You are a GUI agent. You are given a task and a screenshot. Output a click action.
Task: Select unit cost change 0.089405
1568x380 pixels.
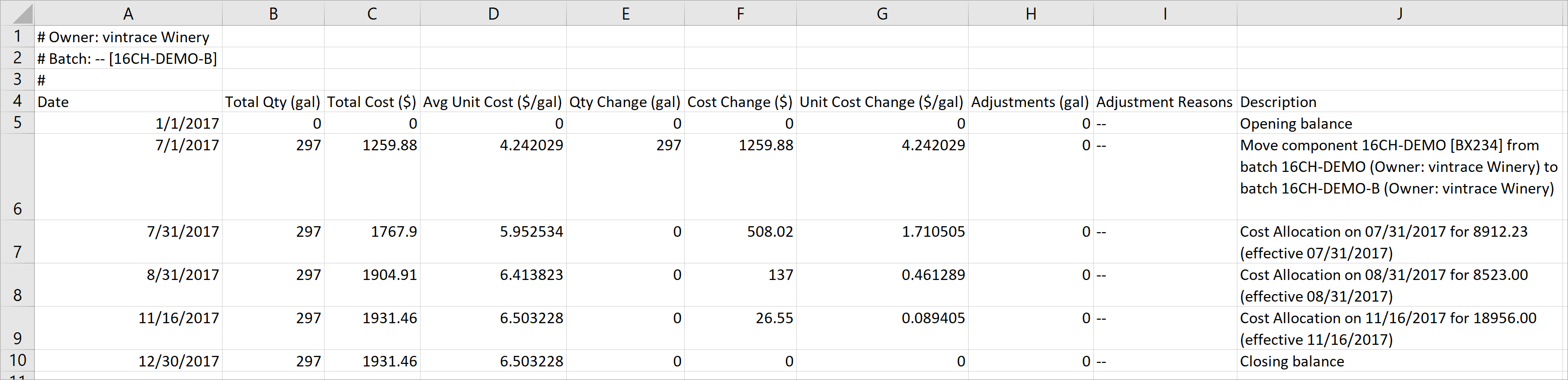(882, 328)
